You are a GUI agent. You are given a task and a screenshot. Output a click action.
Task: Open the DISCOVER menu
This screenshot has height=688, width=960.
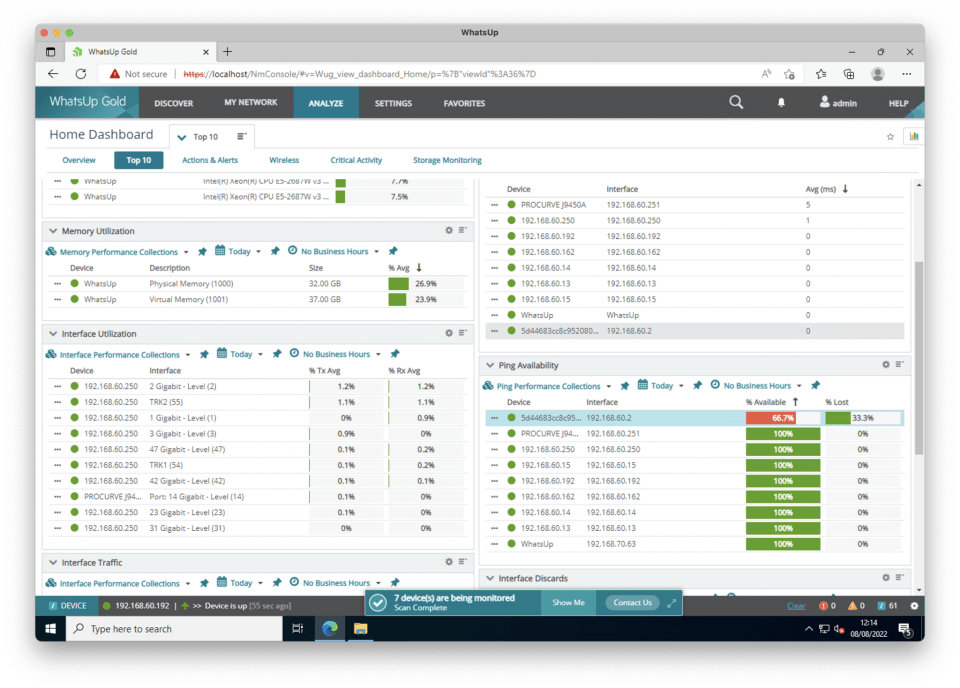click(173, 103)
